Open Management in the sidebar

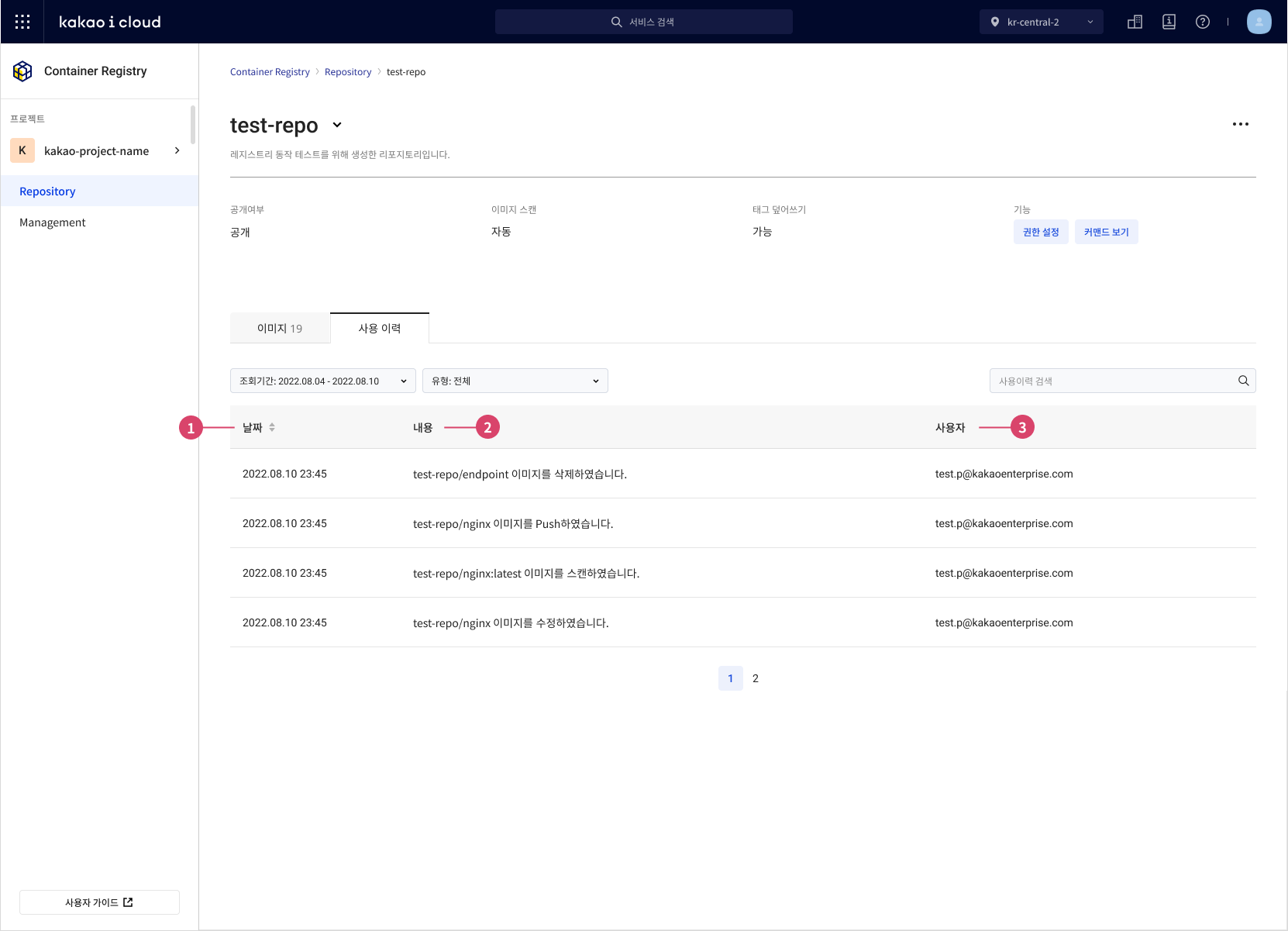tap(99, 222)
